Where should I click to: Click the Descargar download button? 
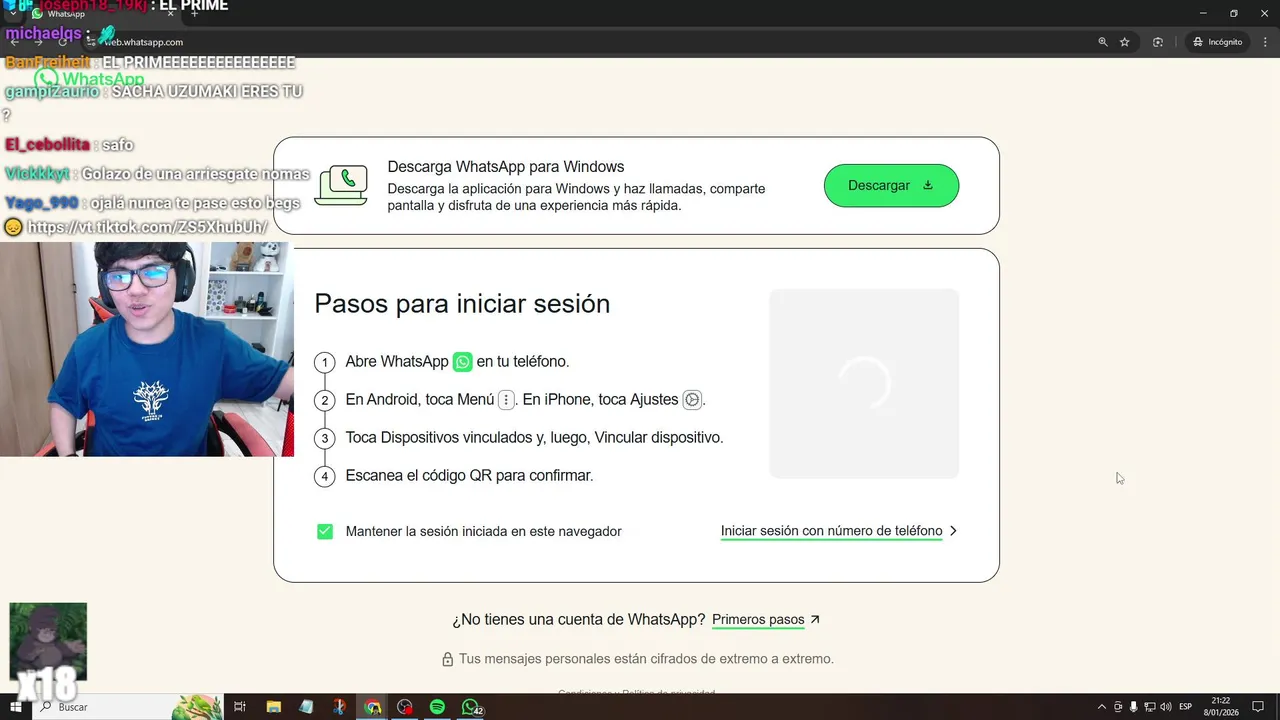891,186
